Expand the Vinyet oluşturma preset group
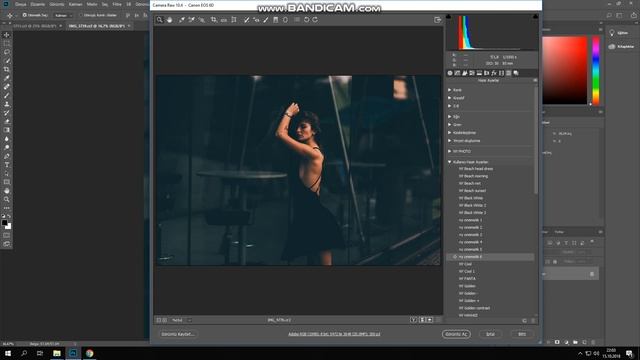This screenshot has height=360, width=640. [449, 141]
